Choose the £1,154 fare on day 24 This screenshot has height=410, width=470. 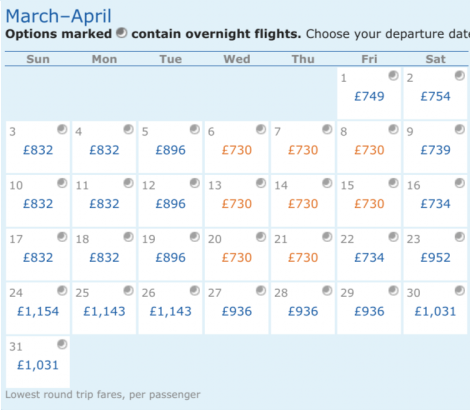[38, 311]
